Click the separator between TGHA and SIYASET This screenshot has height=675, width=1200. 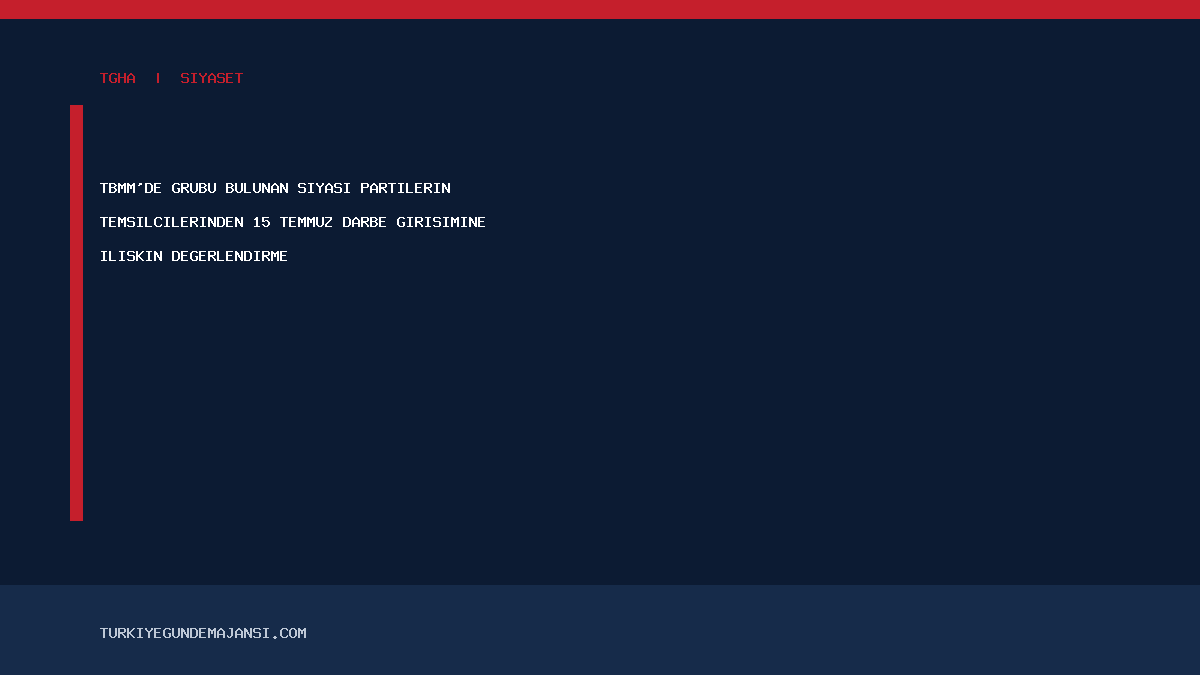pos(158,78)
